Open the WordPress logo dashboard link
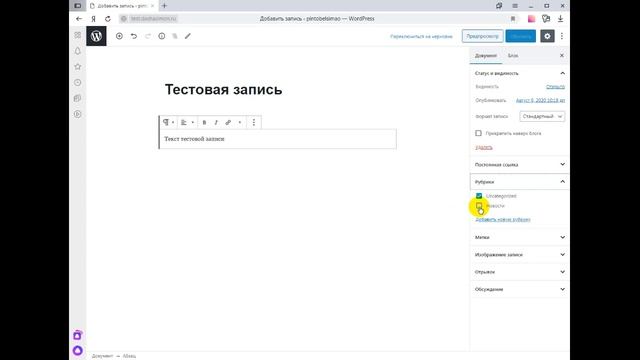 [96, 36]
